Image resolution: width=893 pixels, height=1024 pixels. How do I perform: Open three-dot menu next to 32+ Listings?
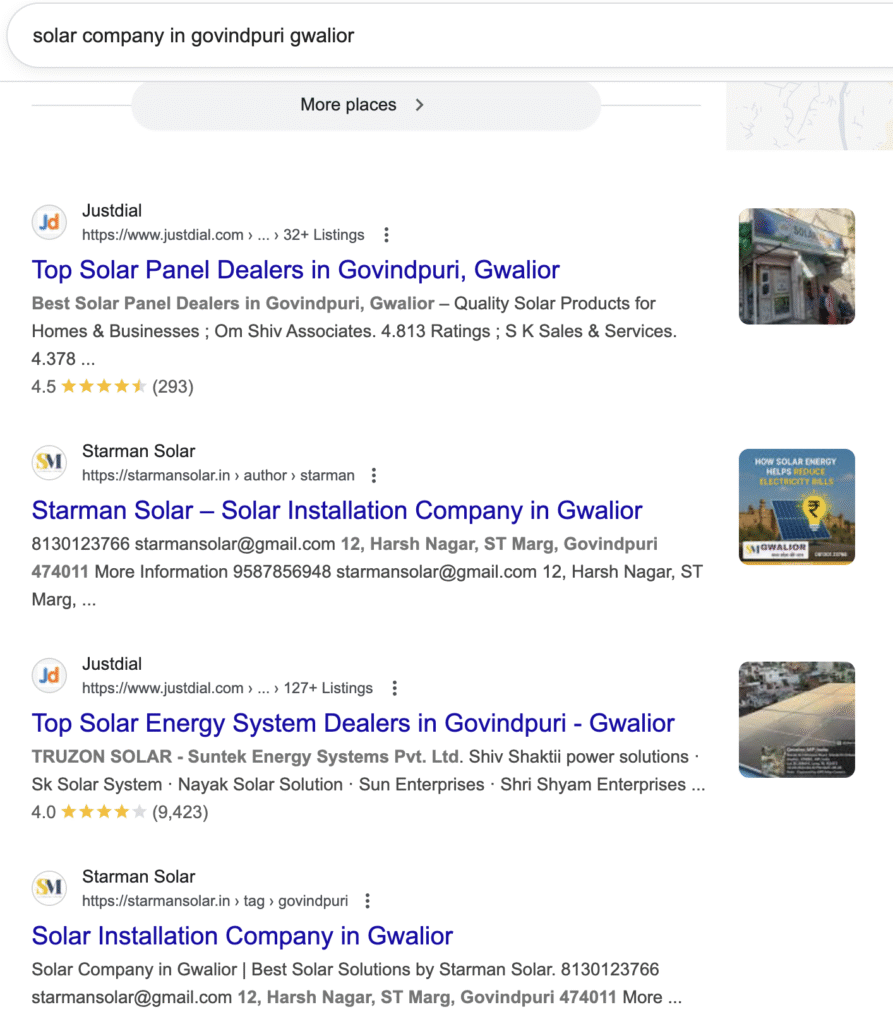[x=387, y=235]
